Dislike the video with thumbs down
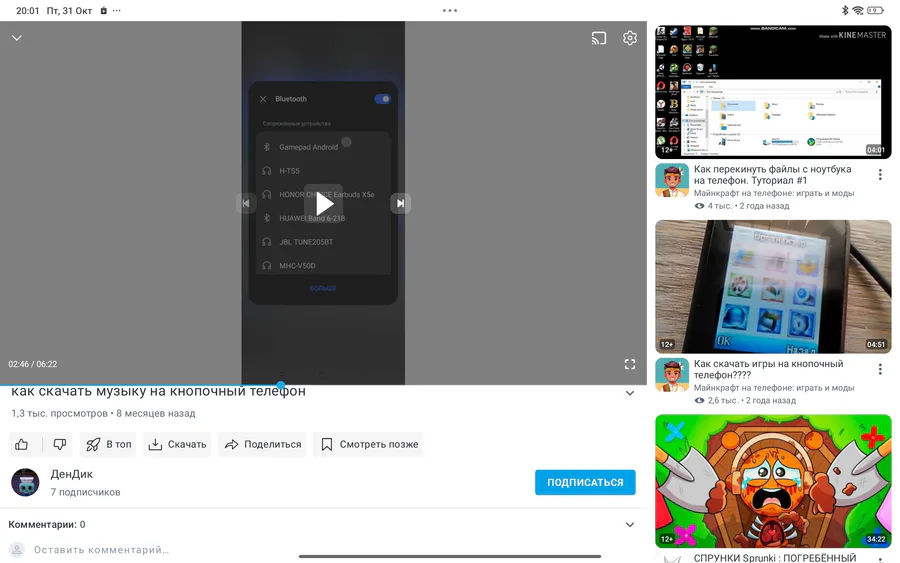Image resolution: width=900 pixels, height=563 pixels. click(60, 444)
